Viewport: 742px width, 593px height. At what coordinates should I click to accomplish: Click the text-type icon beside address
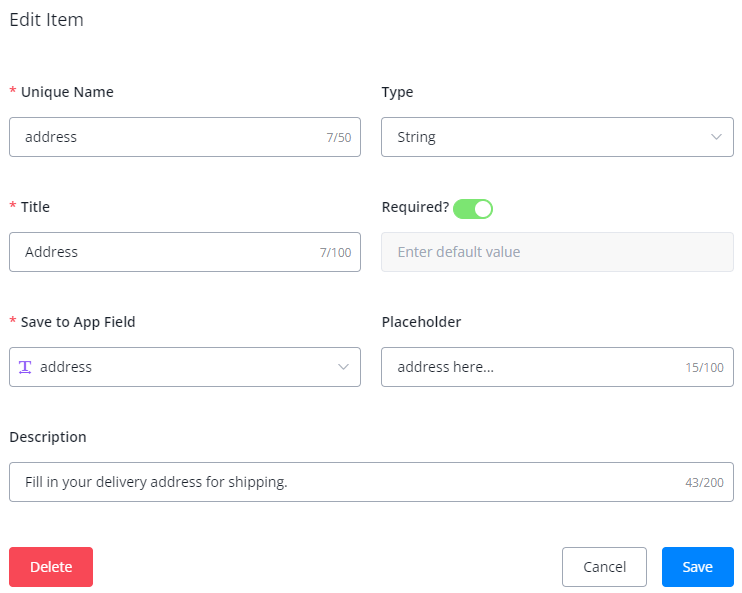coord(26,367)
